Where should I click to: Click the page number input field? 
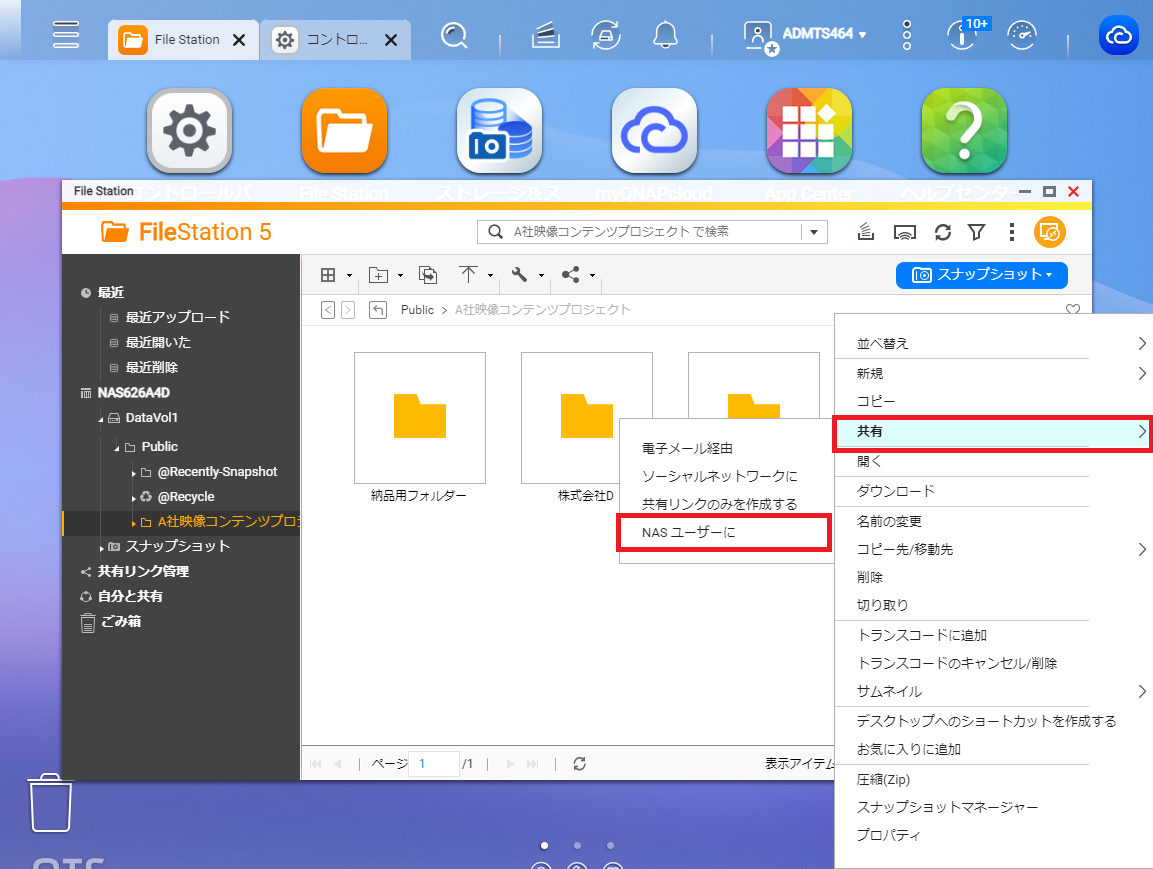tap(435, 764)
